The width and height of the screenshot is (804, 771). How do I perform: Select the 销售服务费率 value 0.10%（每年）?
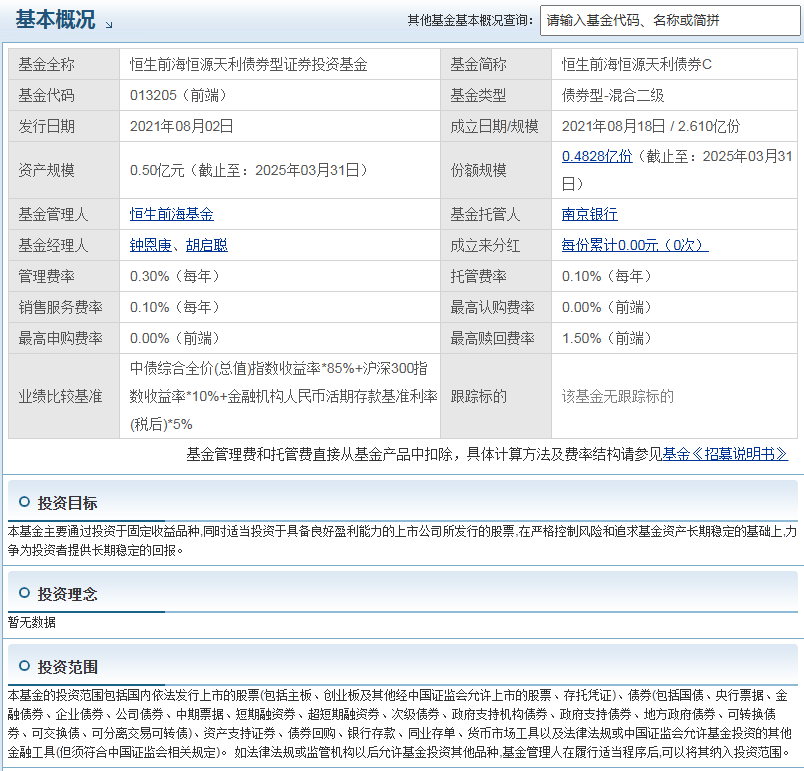(x=175, y=307)
